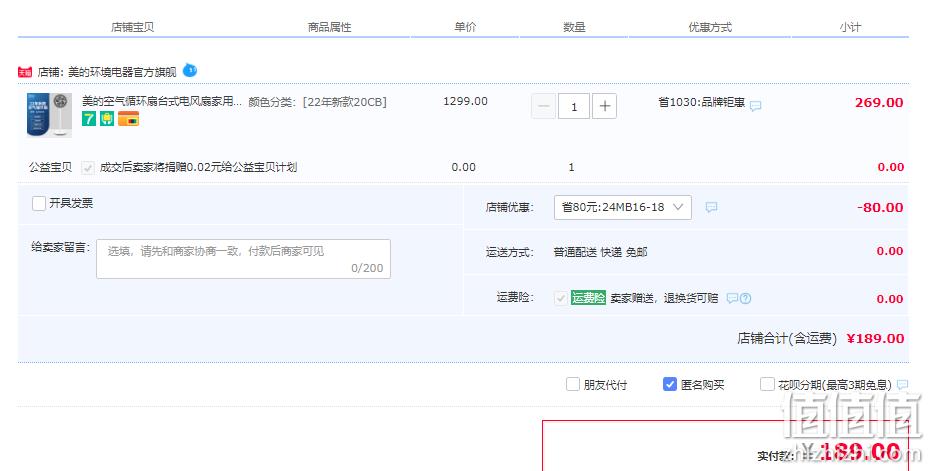Check the 朋友代付 checkbox

573,384
